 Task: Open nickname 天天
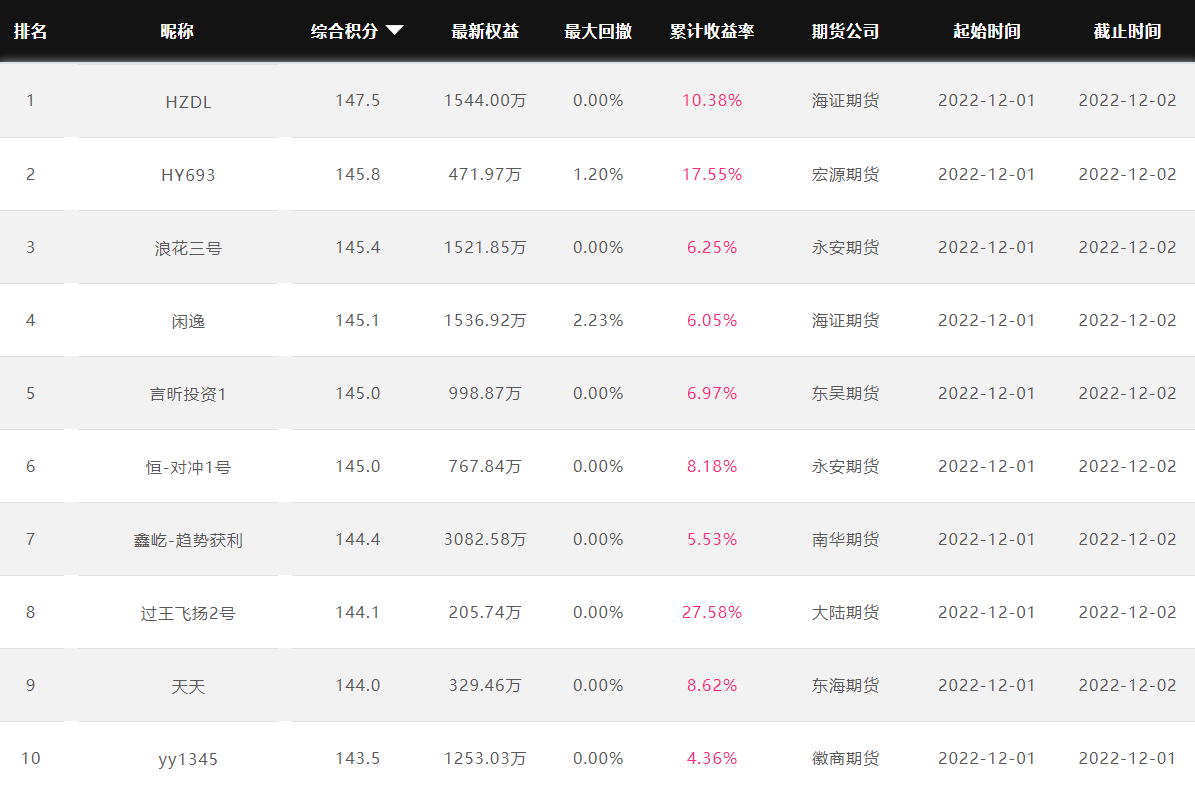(188, 687)
